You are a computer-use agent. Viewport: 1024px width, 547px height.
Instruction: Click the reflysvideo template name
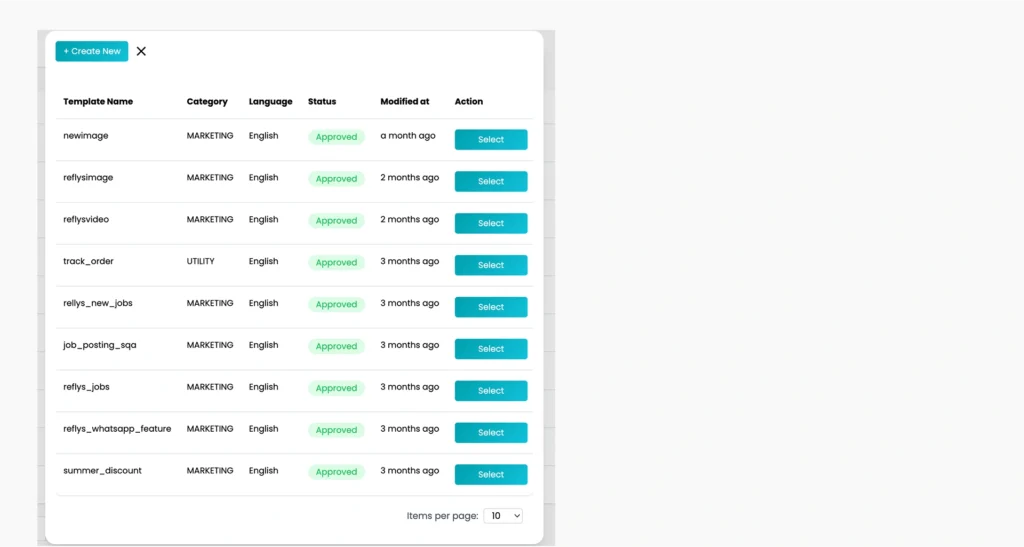pos(86,219)
